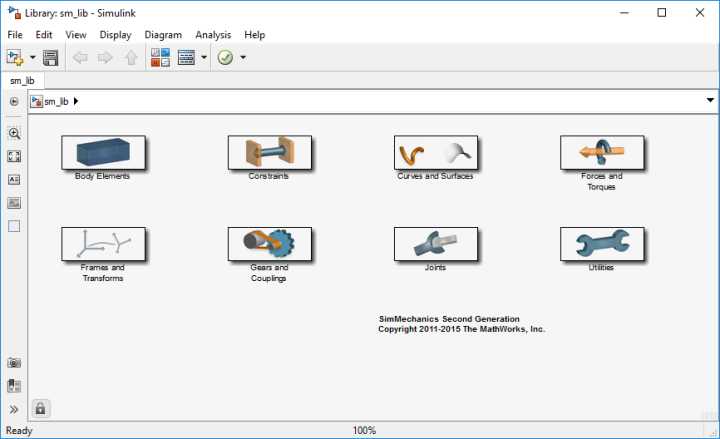Open the Help menu
720x439 pixels.
click(x=254, y=35)
